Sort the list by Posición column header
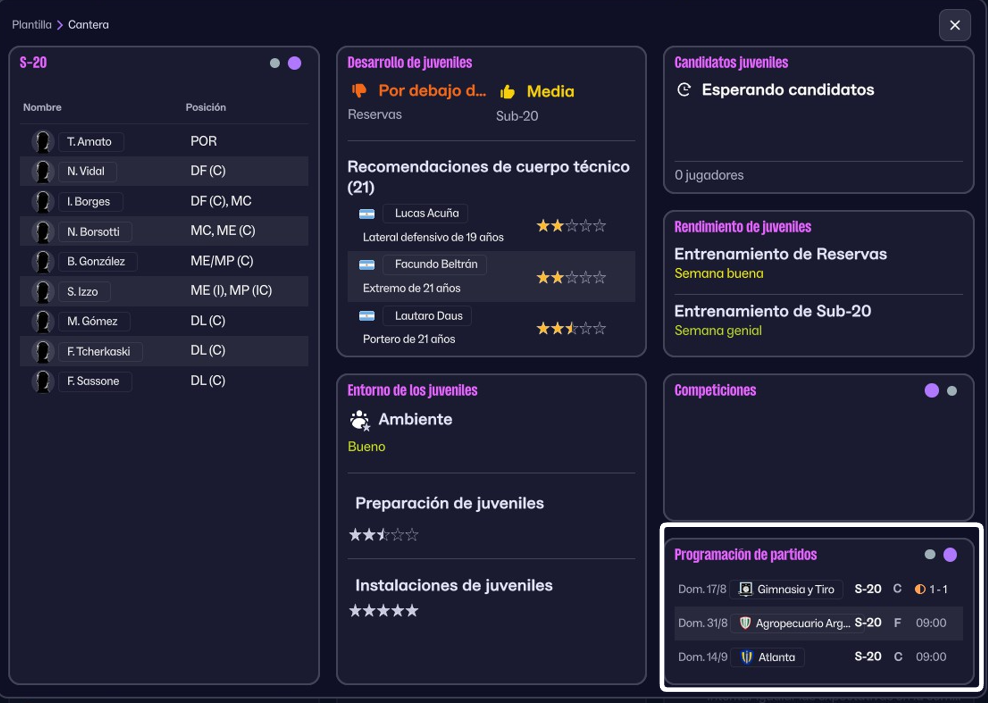The height and width of the screenshot is (703, 988). (x=205, y=108)
